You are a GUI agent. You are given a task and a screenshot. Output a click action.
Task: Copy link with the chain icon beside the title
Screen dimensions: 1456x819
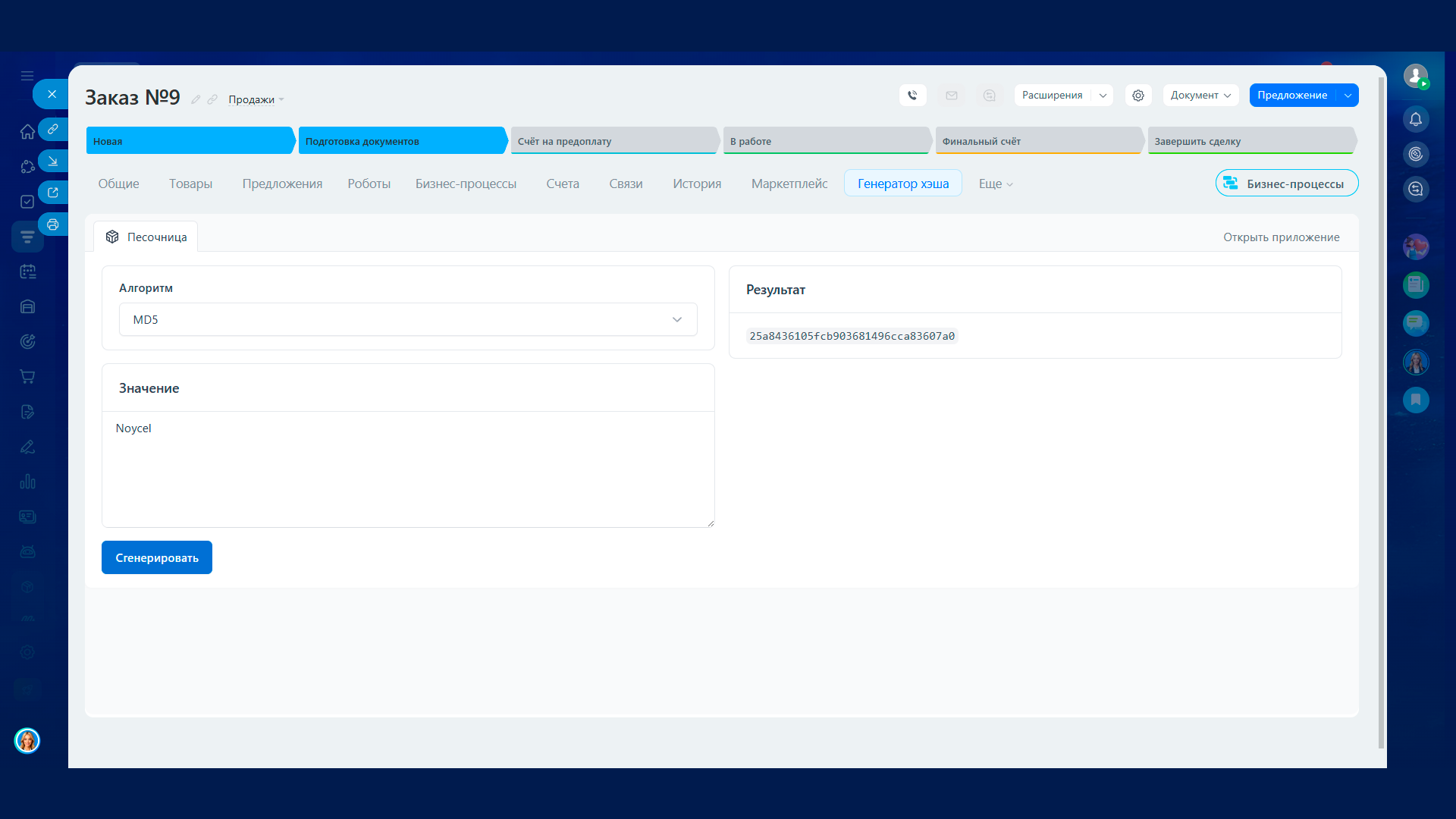tap(212, 99)
